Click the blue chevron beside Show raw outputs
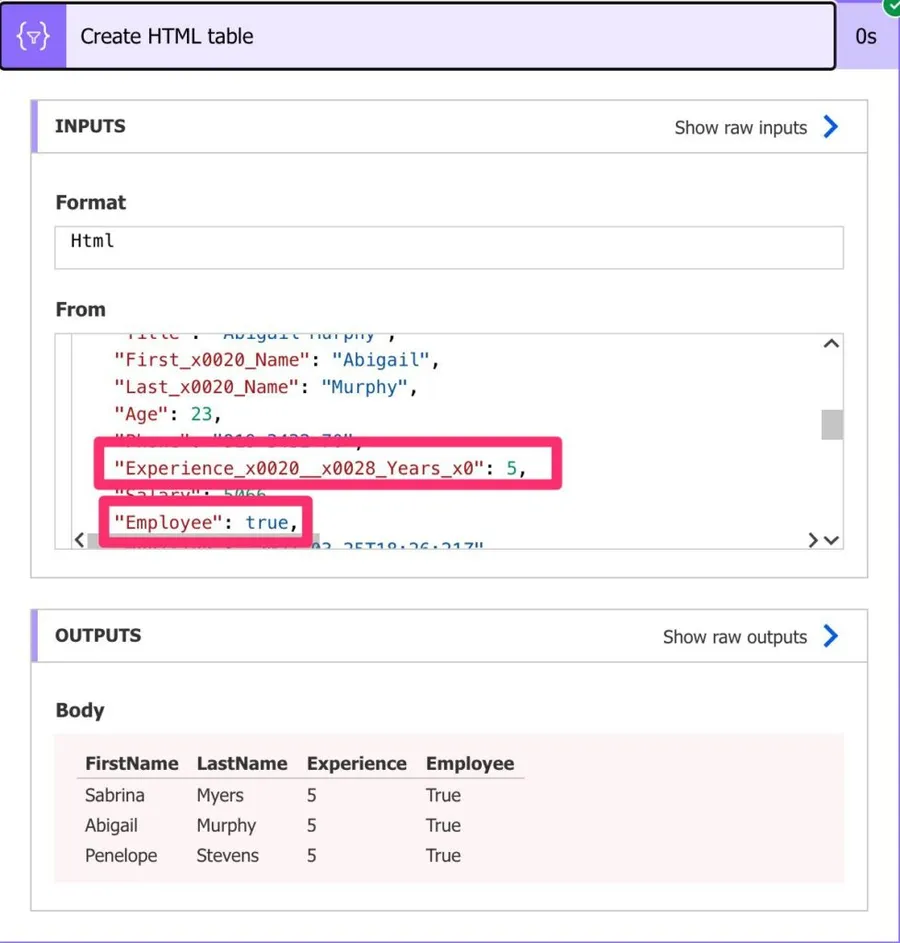The image size is (900, 943). pyautogui.click(x=830, y=637)
